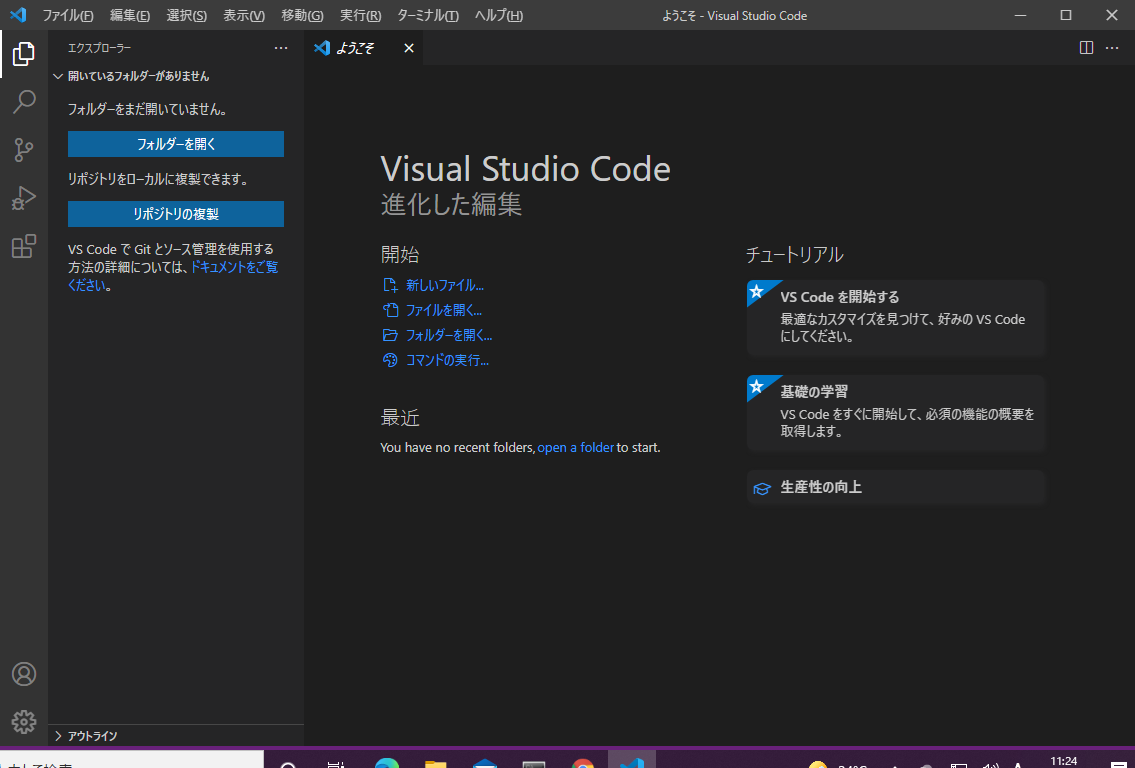Screen dimensions: 1135x768
Task: Open the explorer panel's more actions ellipsis
Action: (281, 48)
